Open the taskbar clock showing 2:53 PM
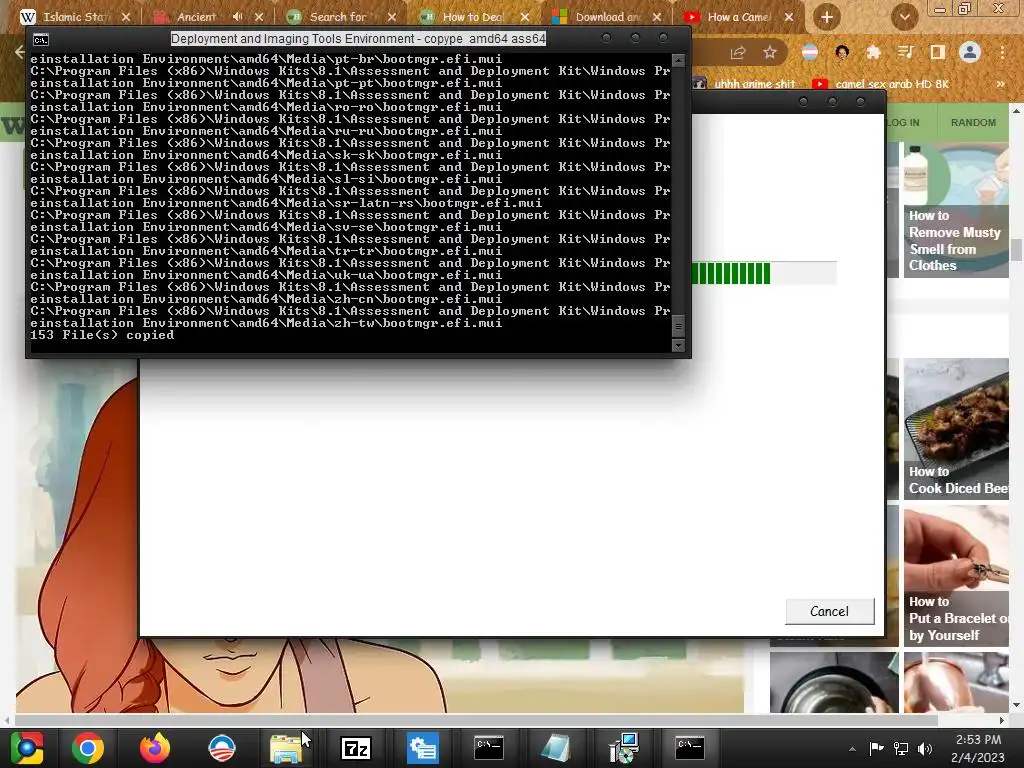The image size is (1024, 768). click(x=978, y=748)
